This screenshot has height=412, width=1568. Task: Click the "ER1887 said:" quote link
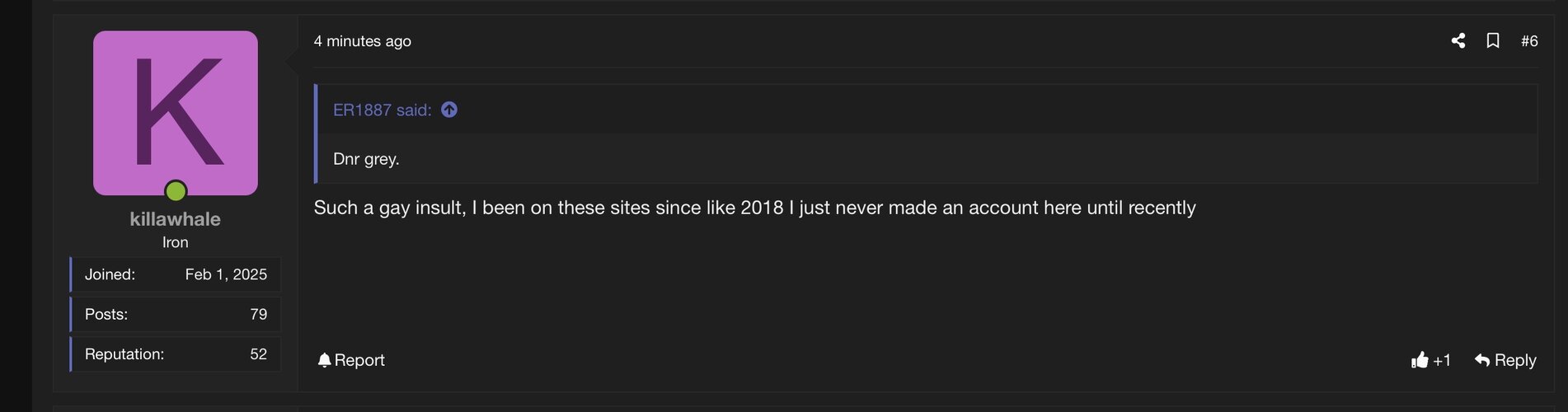[x=383, y=110]
